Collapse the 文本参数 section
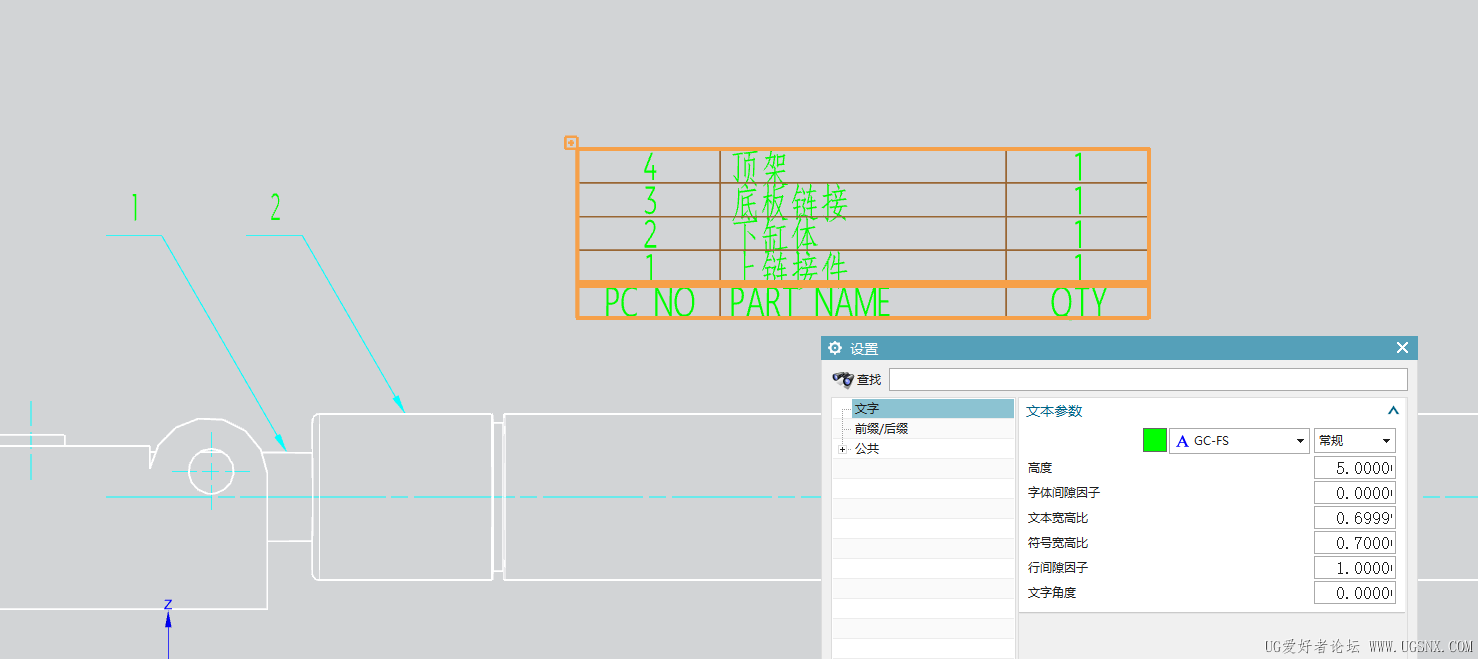 click(1393, 411)
